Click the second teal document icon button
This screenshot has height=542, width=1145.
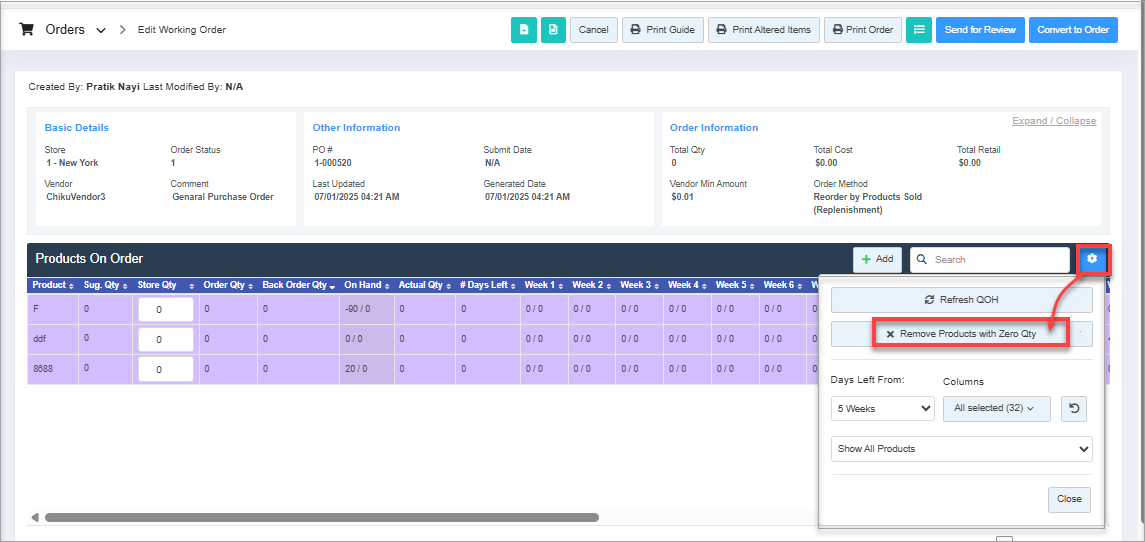553,30
